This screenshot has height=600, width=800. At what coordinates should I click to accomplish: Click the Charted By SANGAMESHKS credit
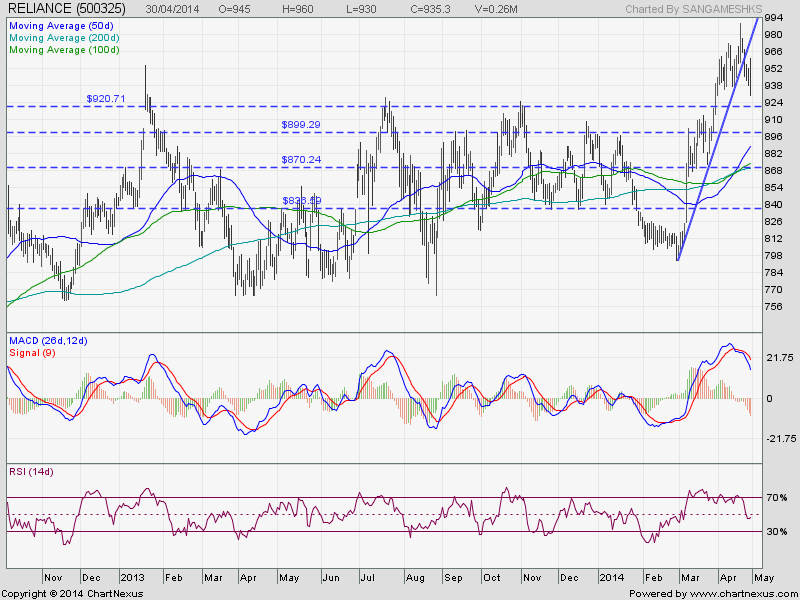click(x=693, y=9)
